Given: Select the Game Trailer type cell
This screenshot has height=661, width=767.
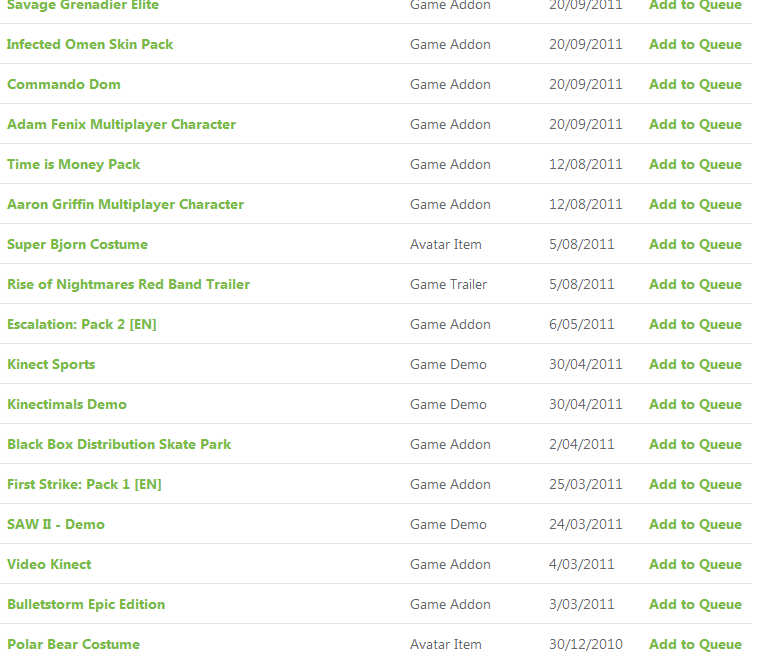Looking at the screenshot, I should [448, 285].
